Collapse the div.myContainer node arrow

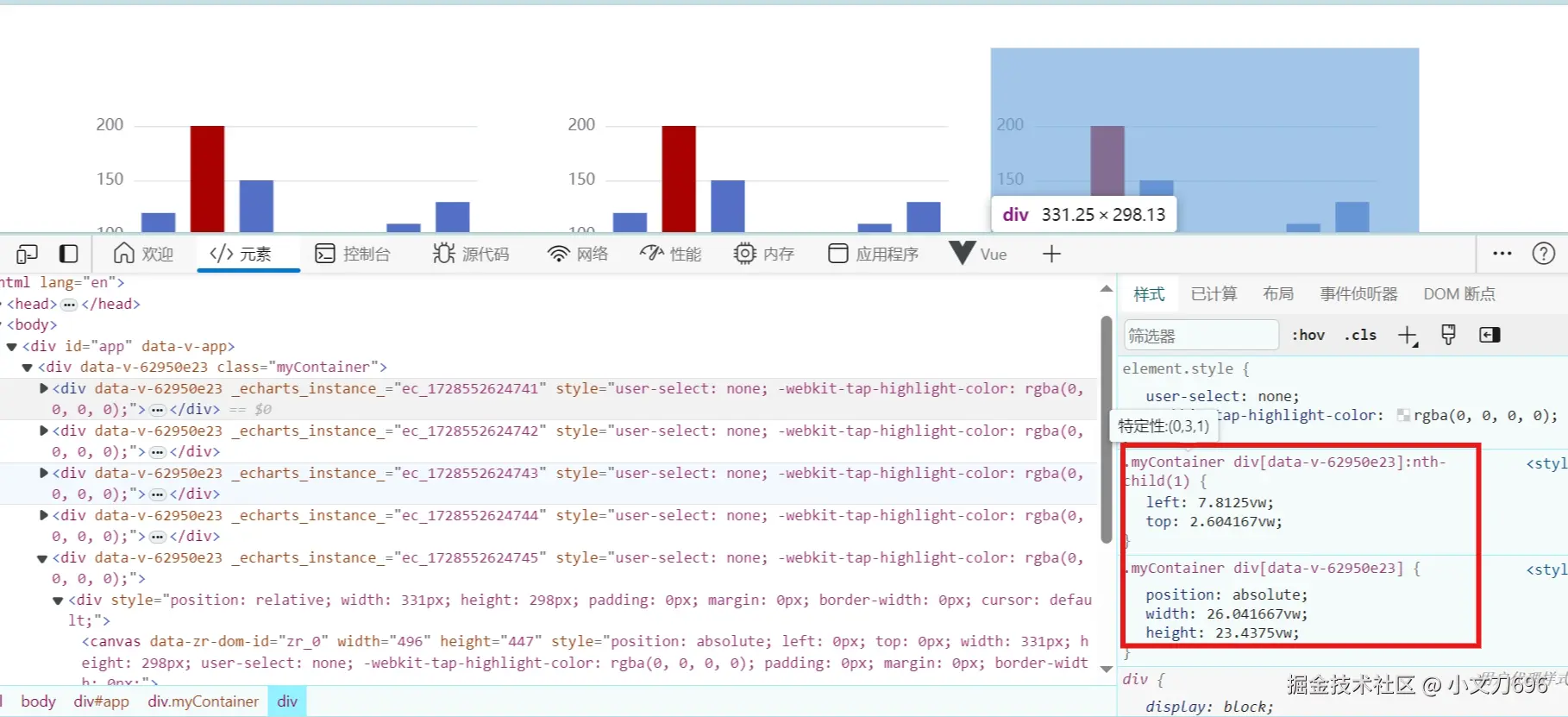pyautogui.click(x=28, y=368)
